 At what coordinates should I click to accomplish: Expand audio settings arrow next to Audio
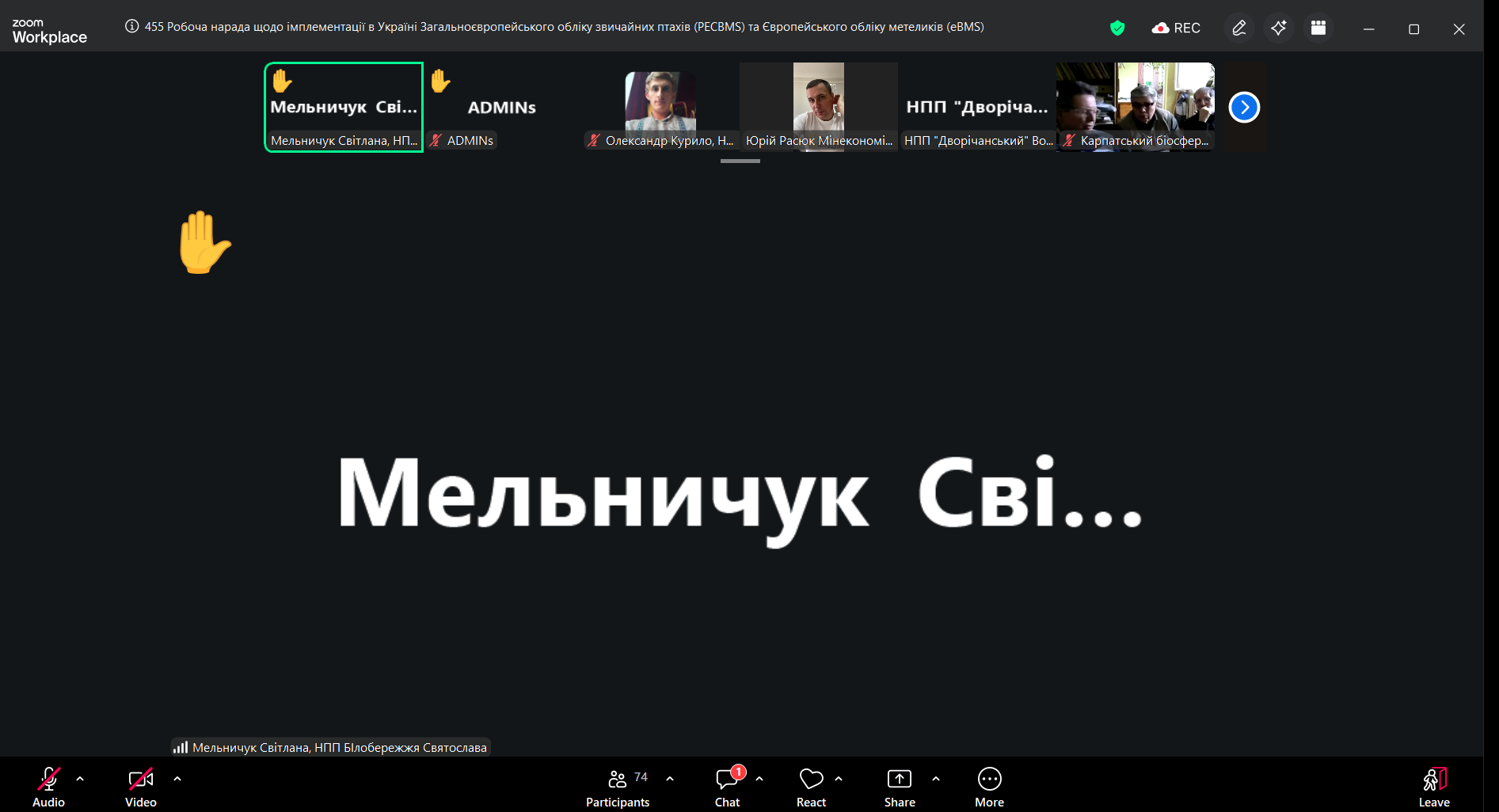point(80,779)
